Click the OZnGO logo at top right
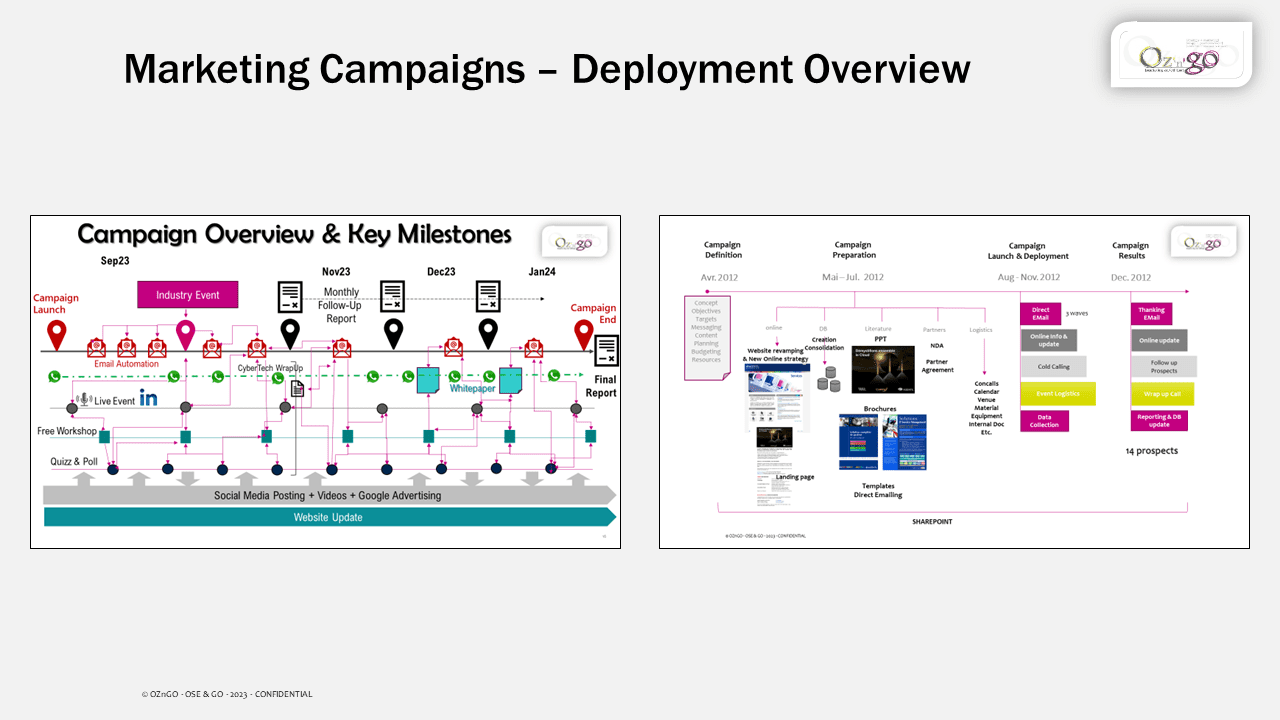This screenshot has width=1280, height=720. point(1180,55)
